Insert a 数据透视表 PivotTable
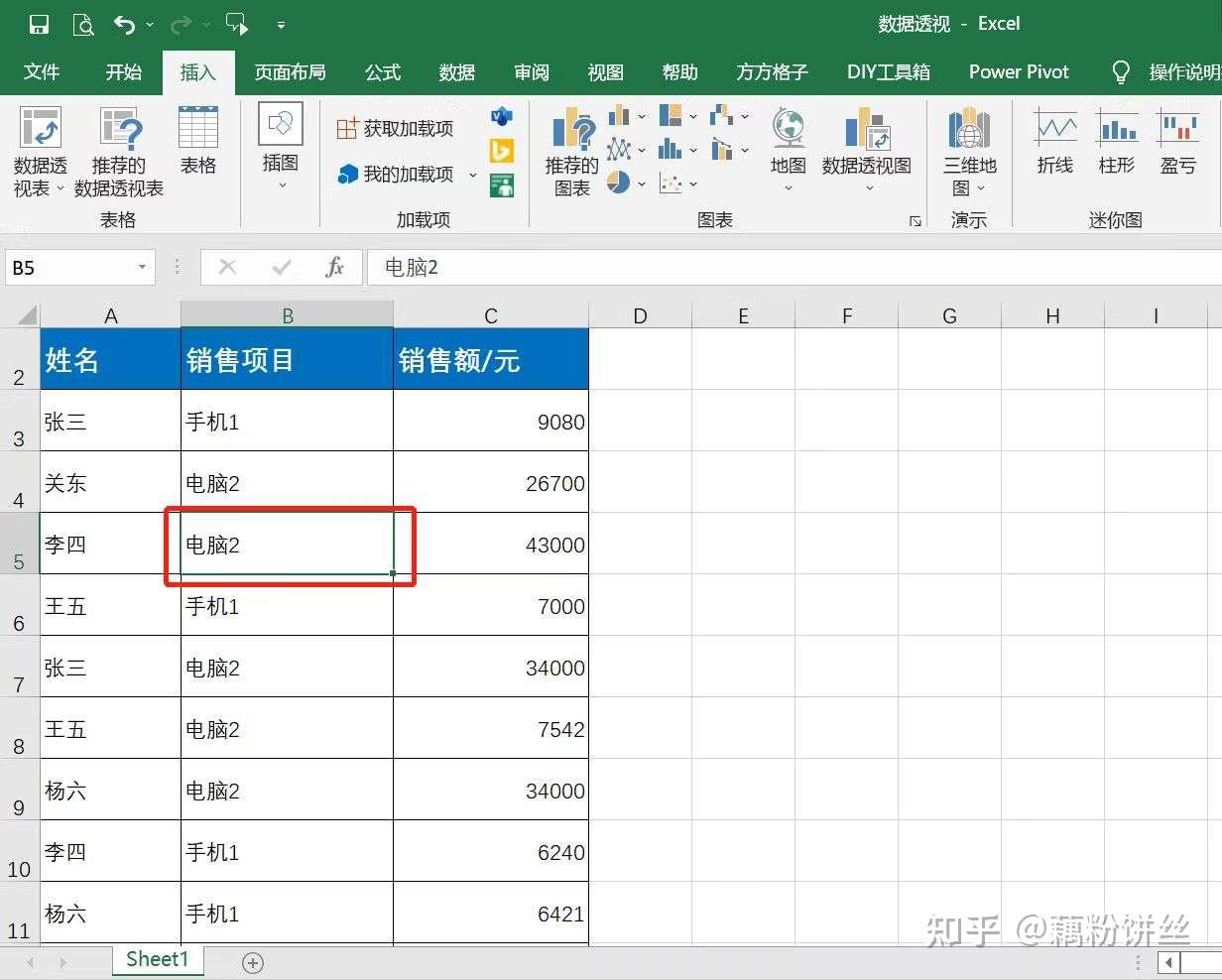The width and height of the screenshot is (1222, 980). 40,152
